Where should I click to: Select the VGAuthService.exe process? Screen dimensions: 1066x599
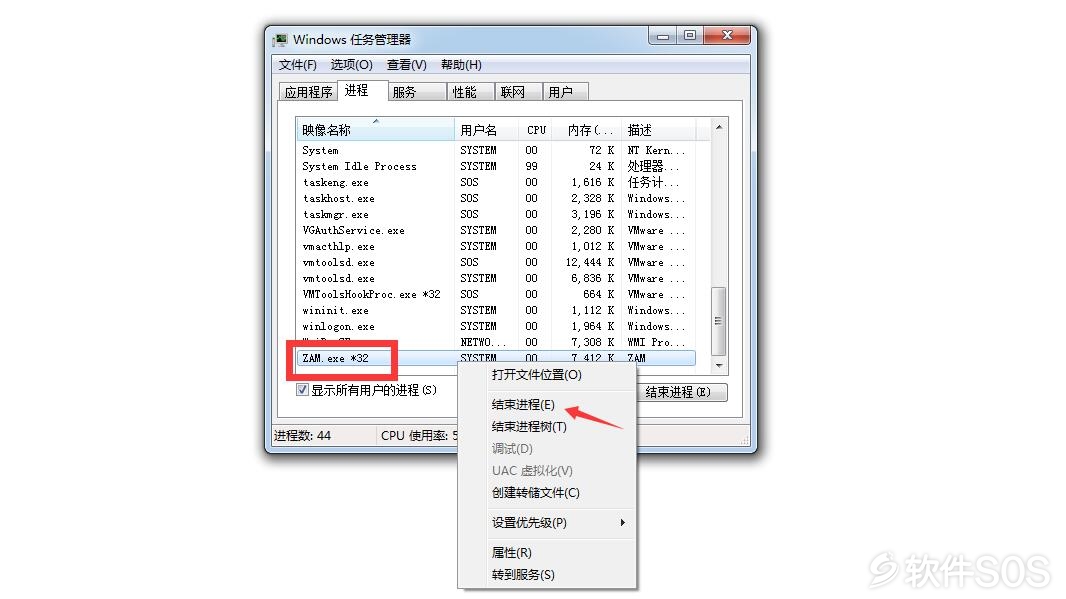pyautogui.click(x=496, y=230)
